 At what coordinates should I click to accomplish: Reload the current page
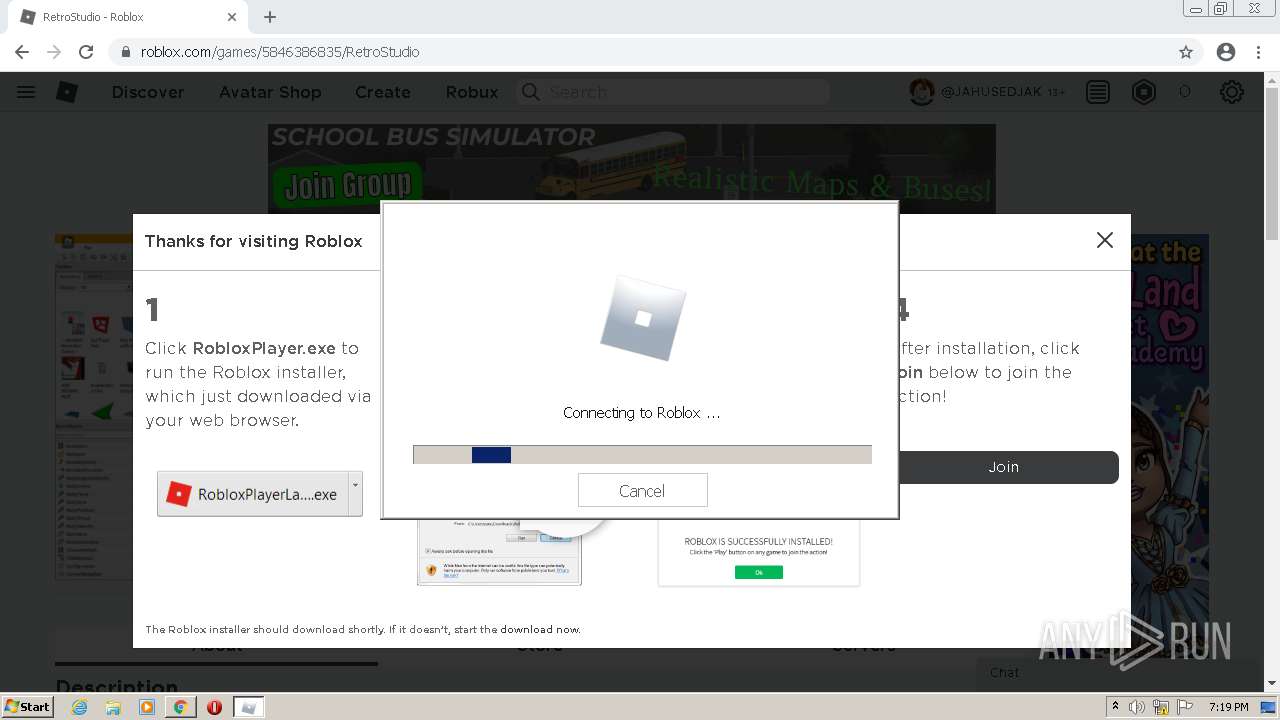click(x=86, y=52)
